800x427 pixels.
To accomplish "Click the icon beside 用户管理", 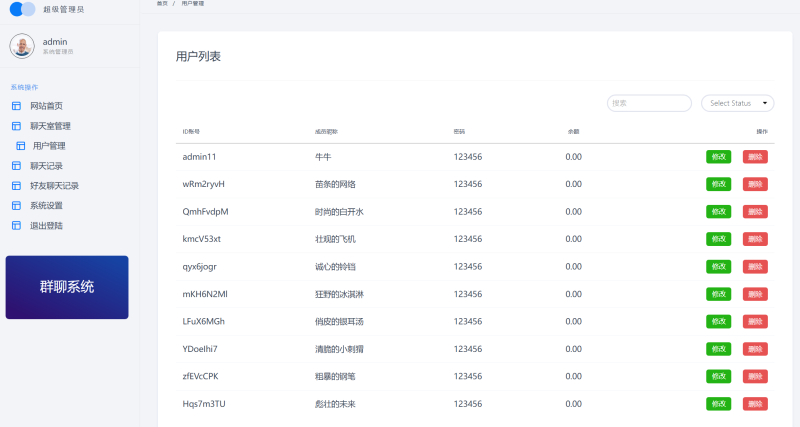I will [x=20, y=146].
